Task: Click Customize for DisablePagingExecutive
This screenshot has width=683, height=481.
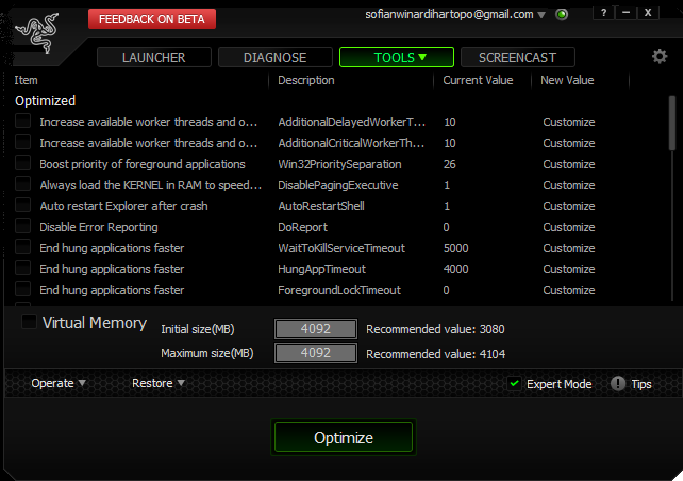Action: coord(569,185)
